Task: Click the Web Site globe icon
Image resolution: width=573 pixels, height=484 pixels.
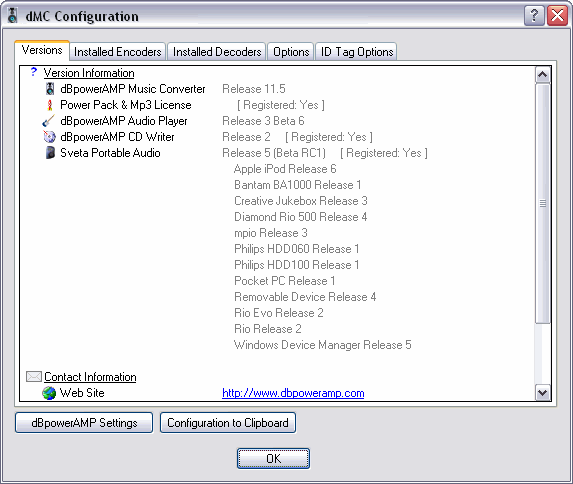Action: [49, 393]
